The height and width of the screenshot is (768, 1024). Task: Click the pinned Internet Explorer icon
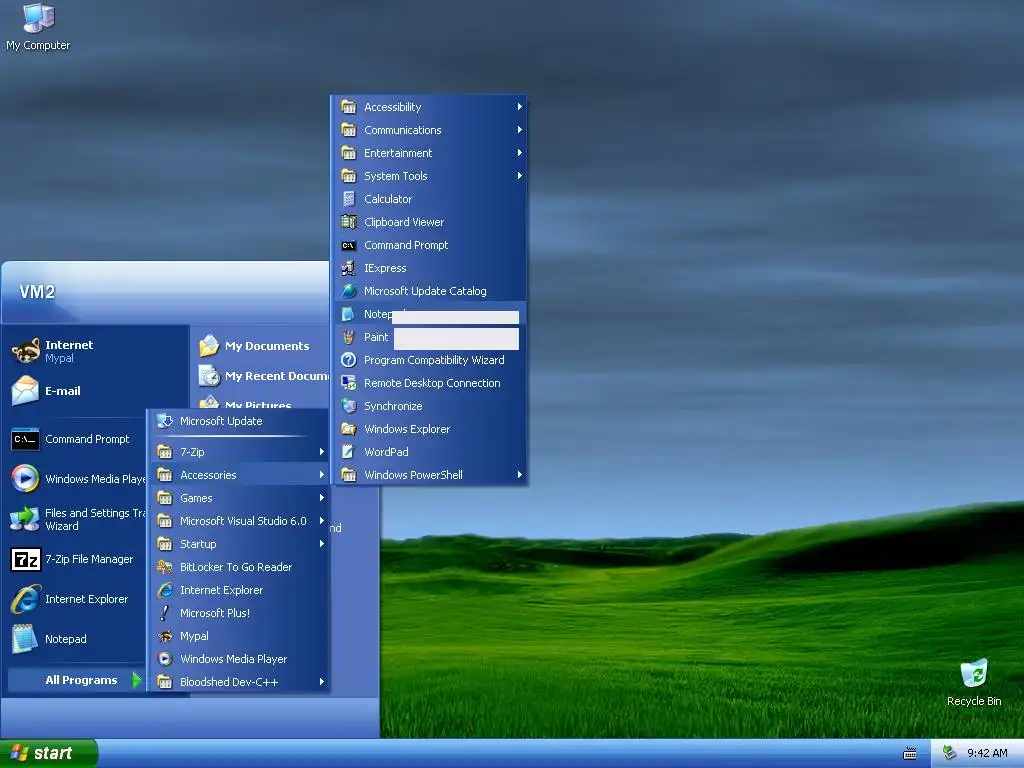click(25, 599)
